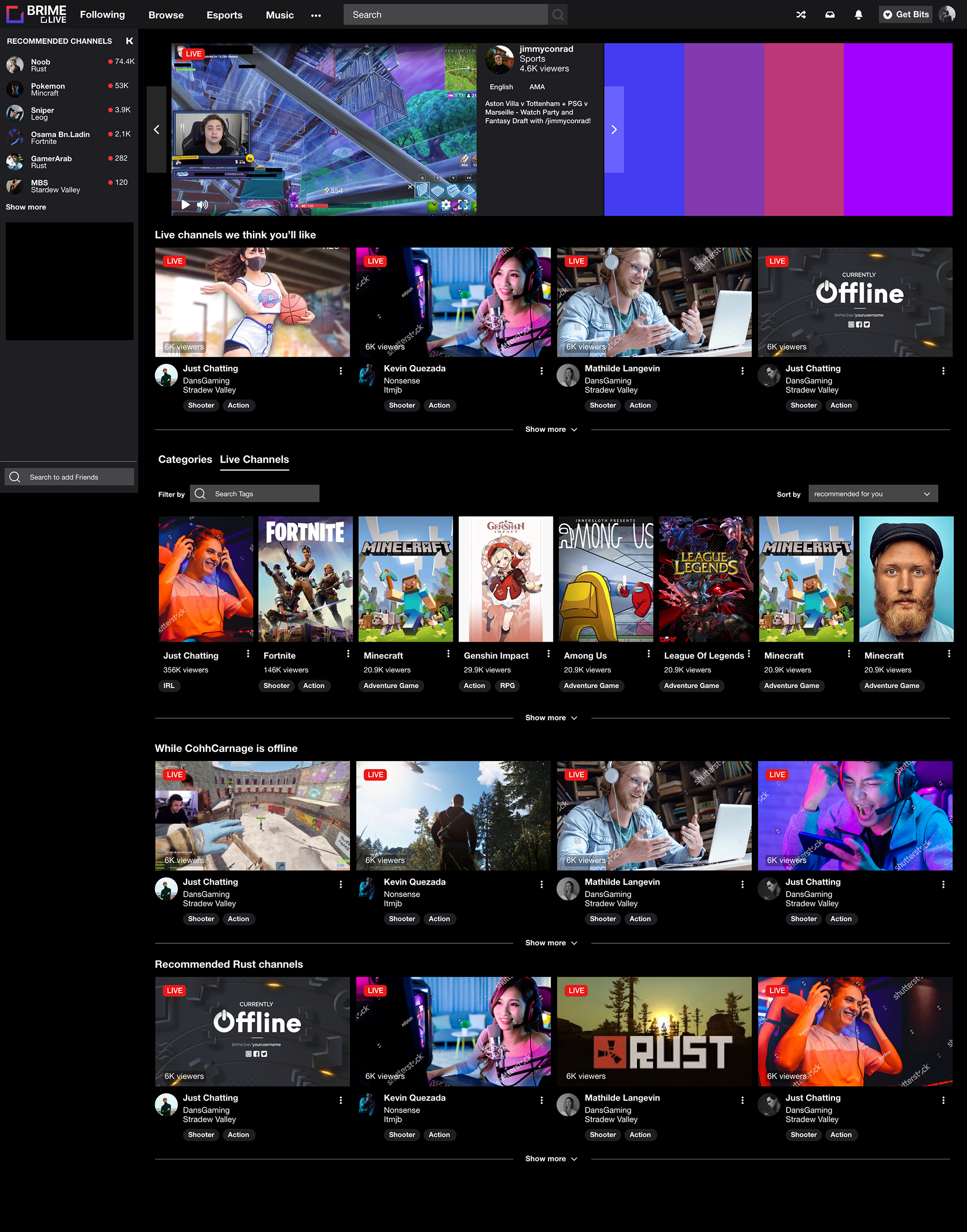967x1232 pixels.
Task: Open the Fortnite category options menu
Action: [348, 654]
